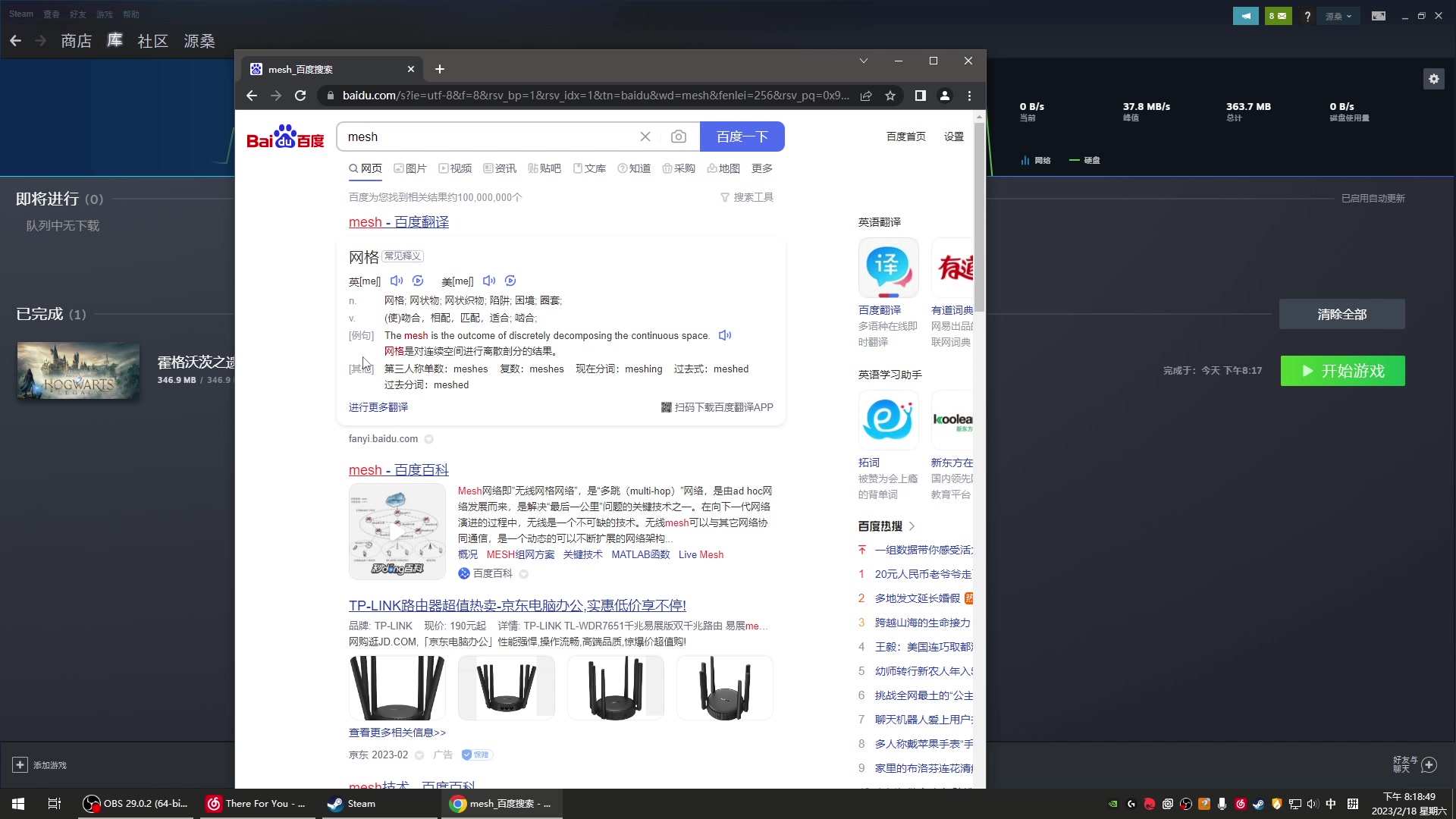Click the MESH组网方案 sublink
The image size is (1456, 819).
[x=521, y=554]
